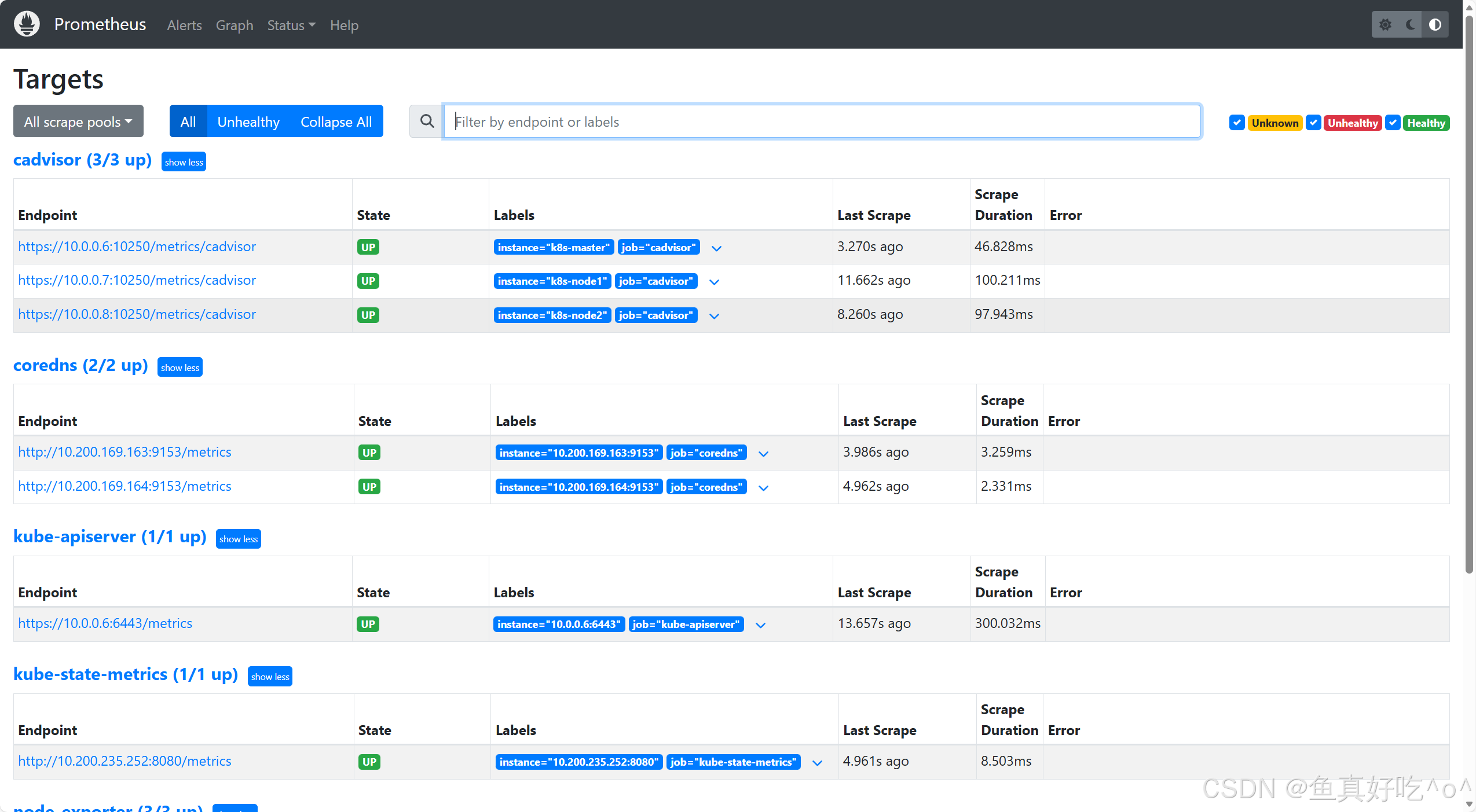Open the Status dropdown menu
Image resolution: width=1476 pixels, height=812 pixels.
point(291,25)
